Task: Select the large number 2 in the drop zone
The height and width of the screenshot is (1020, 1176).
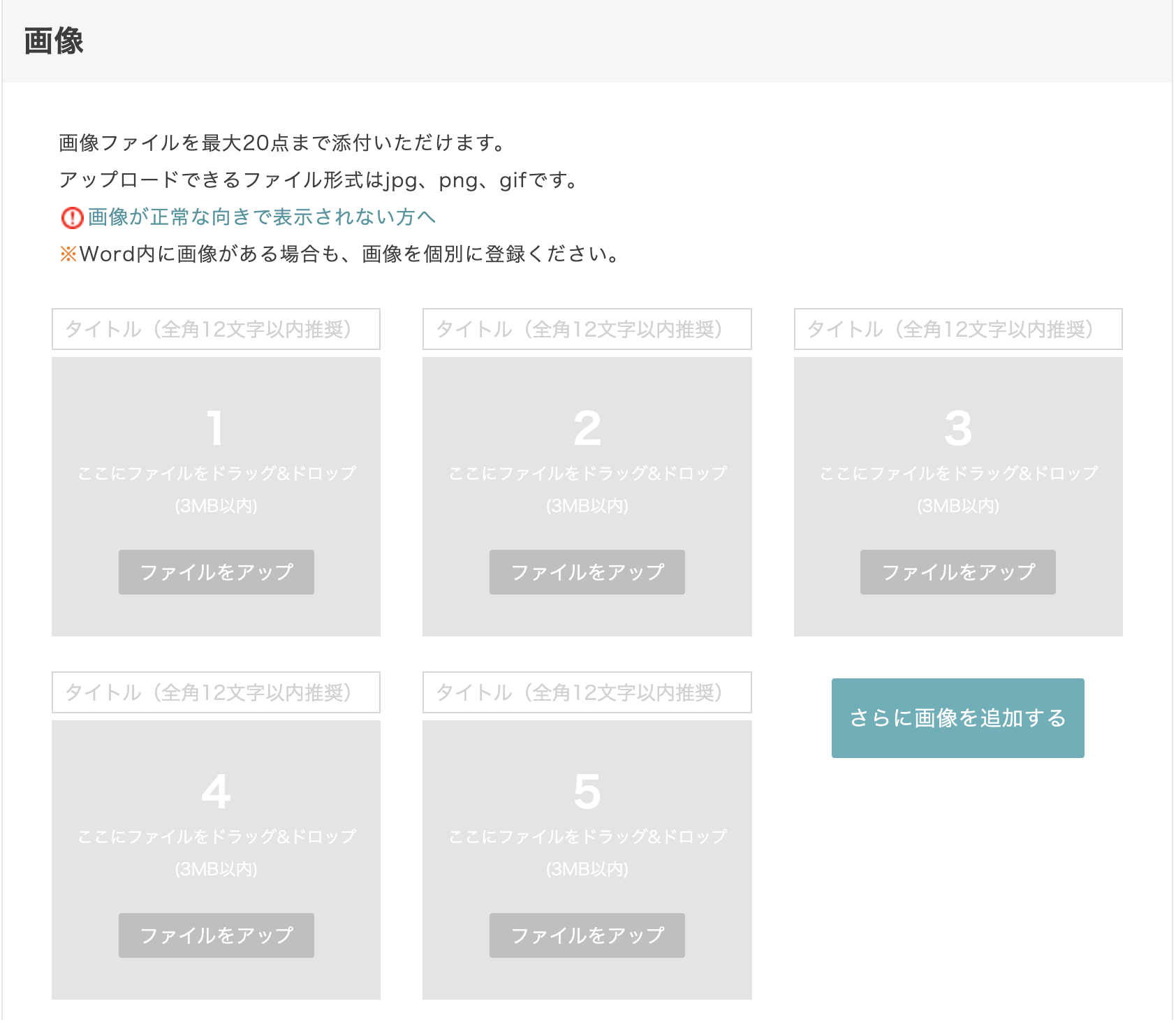Action: [x=587, y=428]
